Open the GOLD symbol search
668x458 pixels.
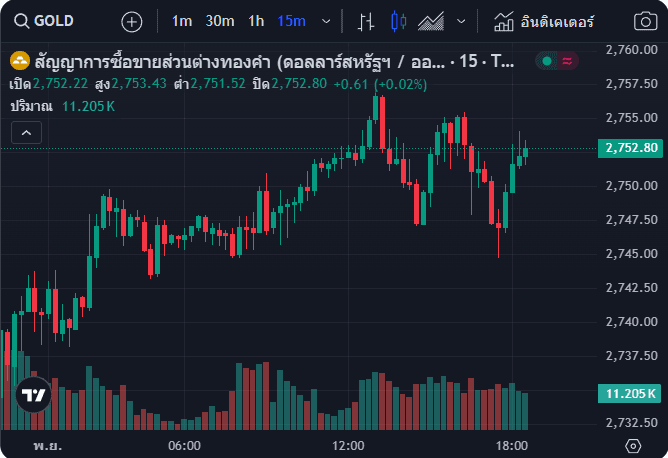[43, 21]
